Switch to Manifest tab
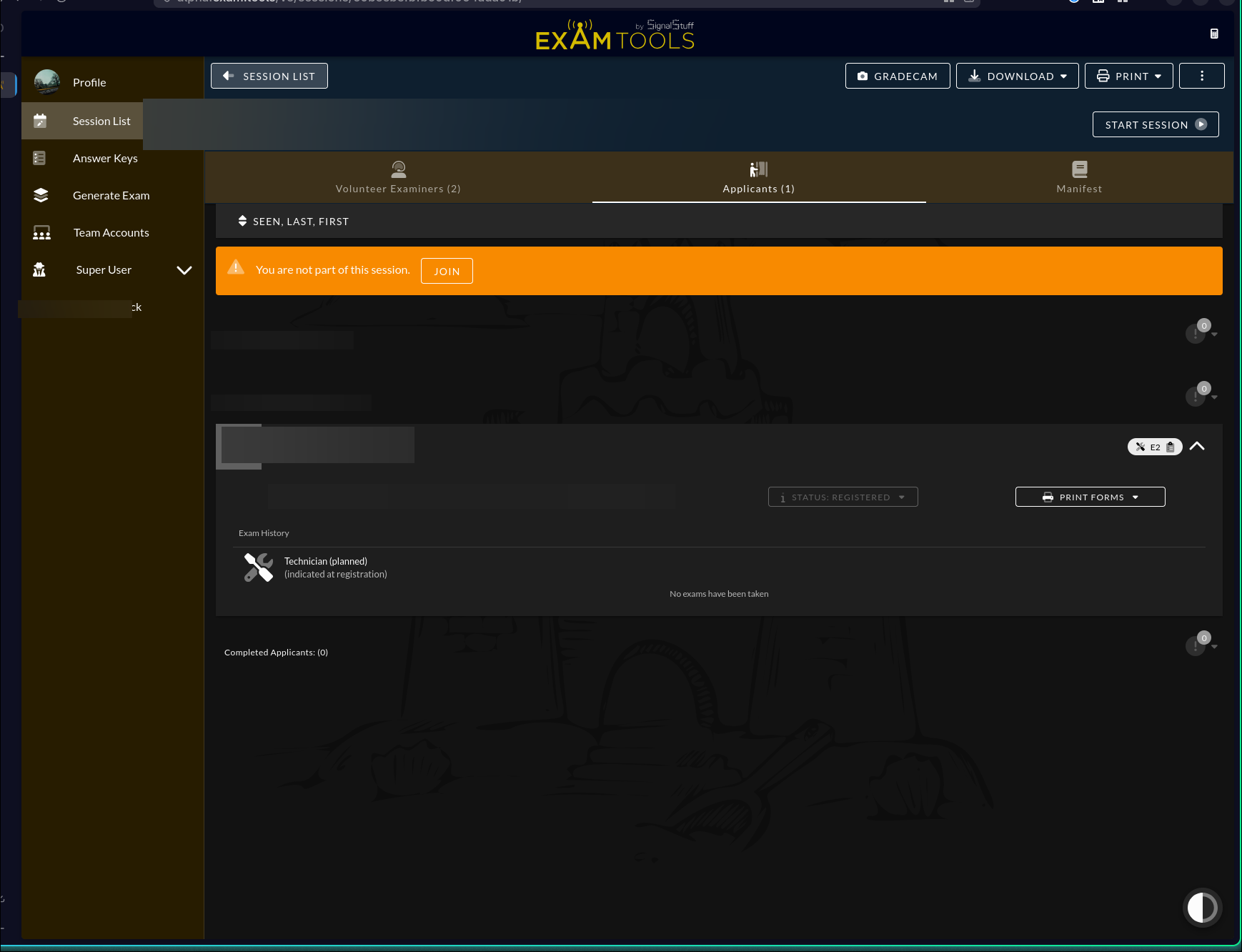1242x952 pixels. point(1080,177)
